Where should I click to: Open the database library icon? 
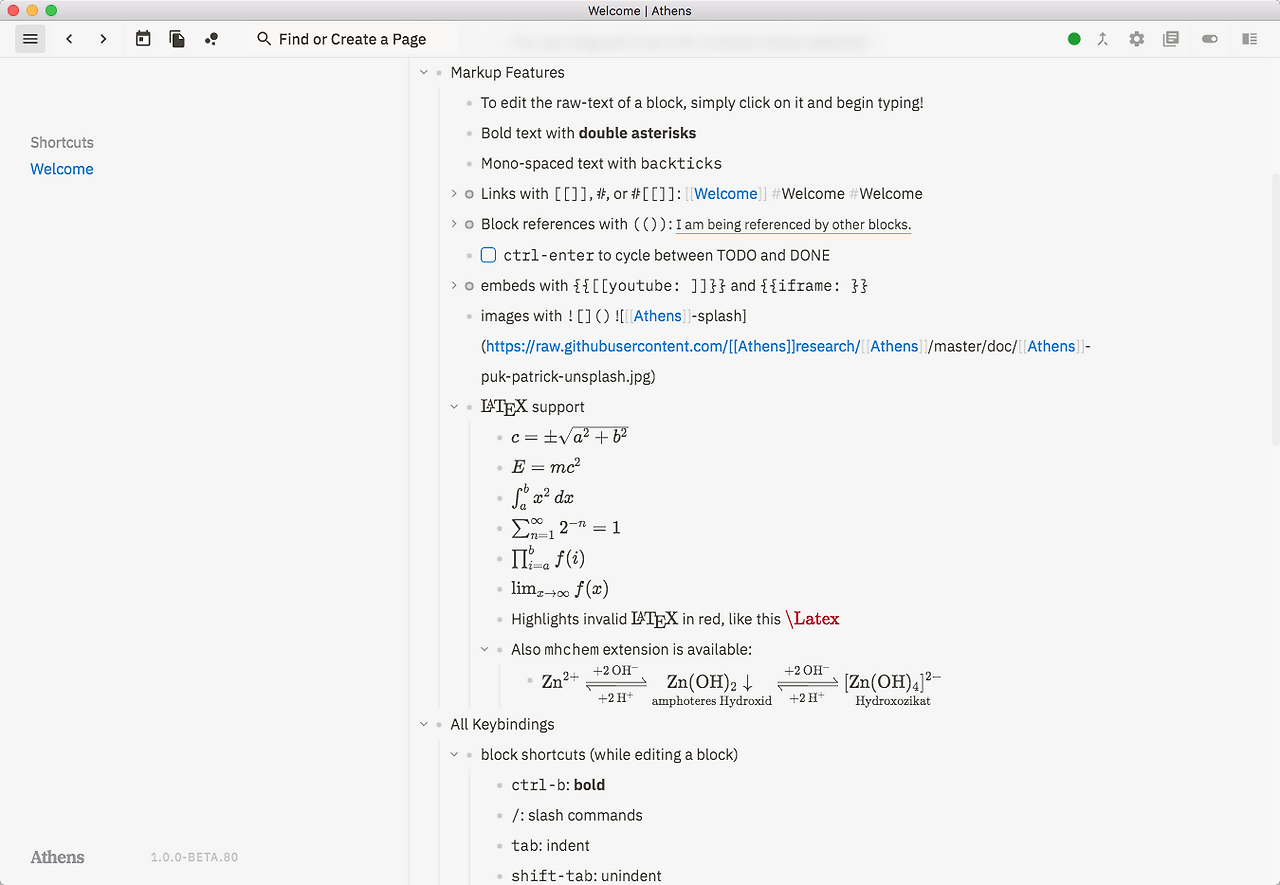1171,39
